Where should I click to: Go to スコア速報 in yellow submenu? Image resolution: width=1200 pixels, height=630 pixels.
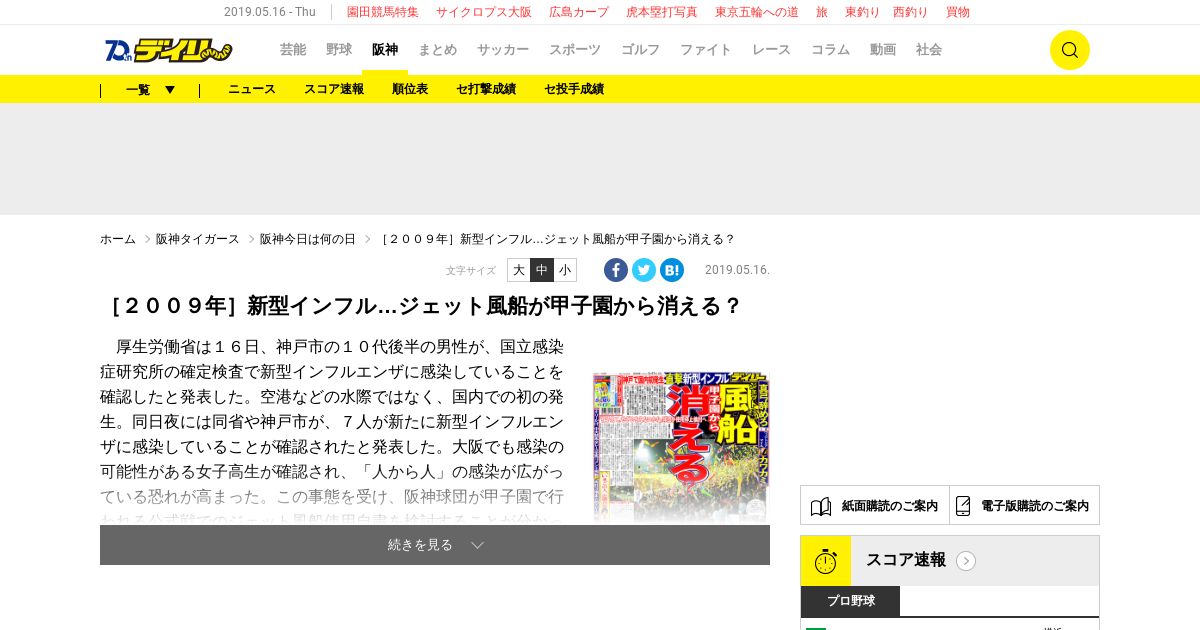[334, 89]
